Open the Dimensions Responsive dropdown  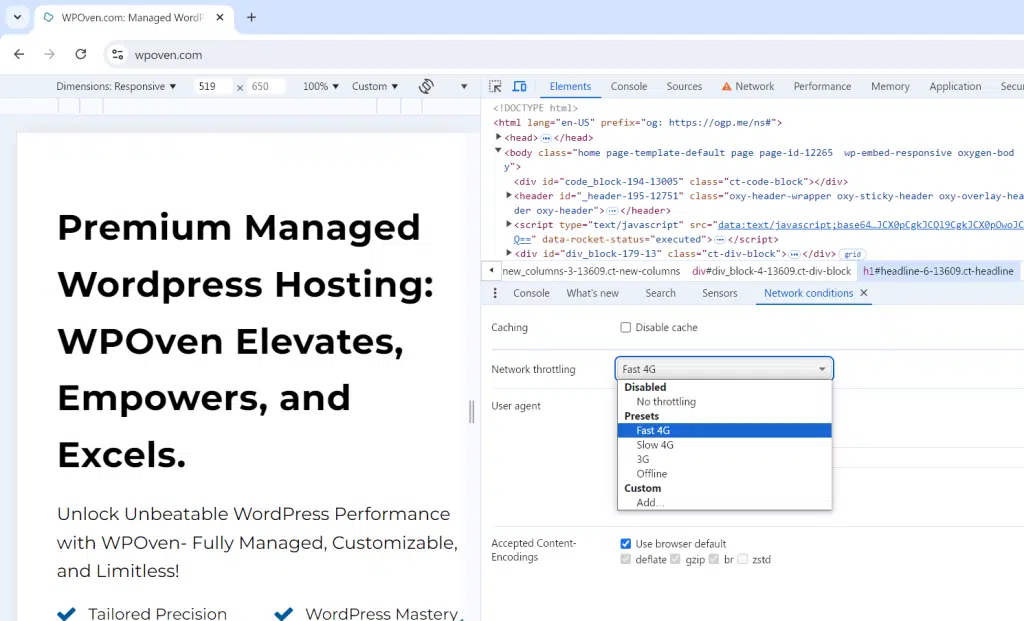coord(116,87)
